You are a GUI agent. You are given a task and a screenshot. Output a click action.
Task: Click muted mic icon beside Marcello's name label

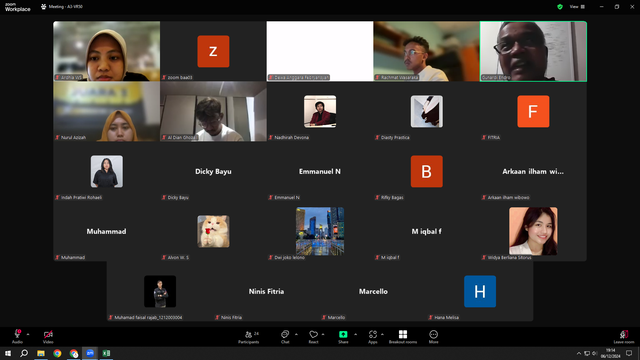324,317
